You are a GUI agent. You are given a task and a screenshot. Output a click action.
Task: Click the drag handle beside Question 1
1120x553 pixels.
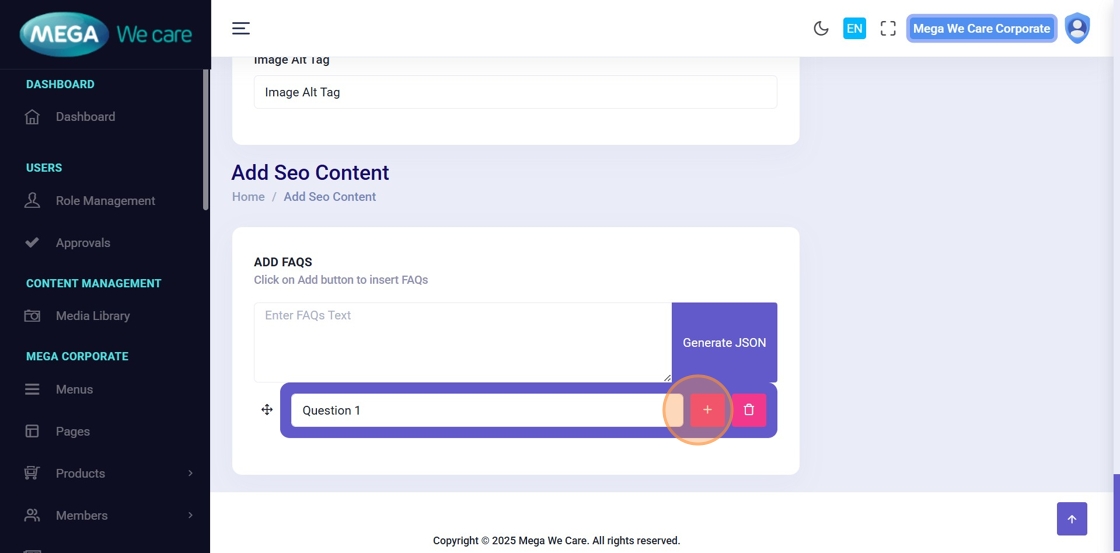point(267,410)
